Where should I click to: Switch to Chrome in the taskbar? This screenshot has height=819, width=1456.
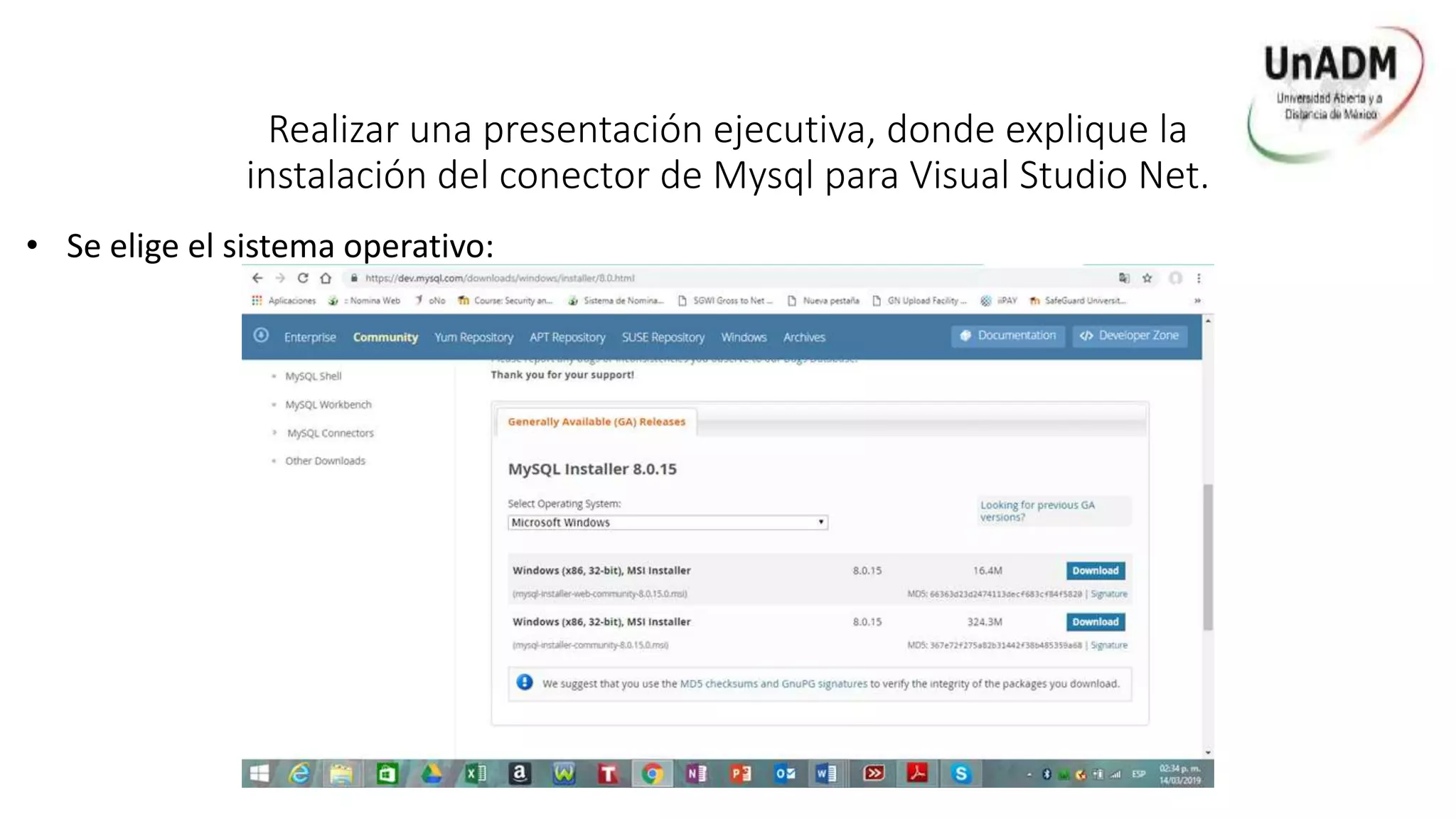point(652,773)
